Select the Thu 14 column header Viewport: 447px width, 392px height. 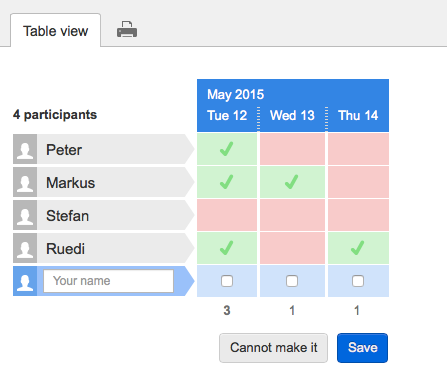click(358, 116)
